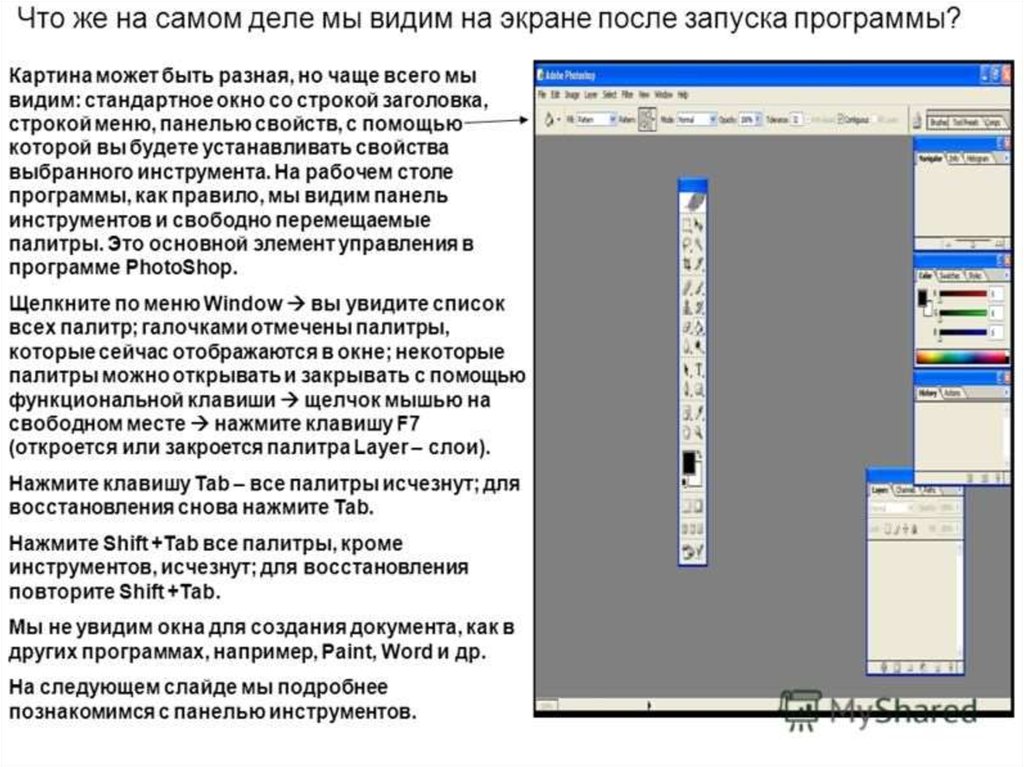Click the Tolerance input field

(797, 119)
